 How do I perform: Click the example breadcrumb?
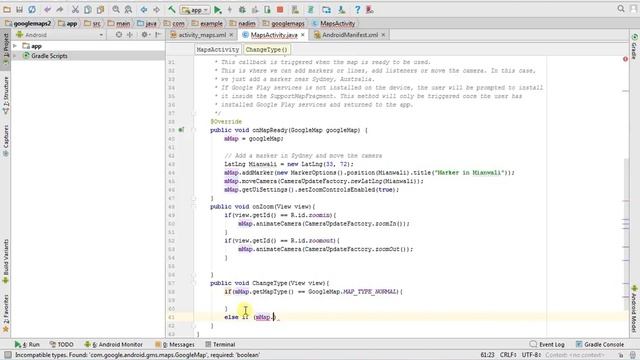coord(207,23)
